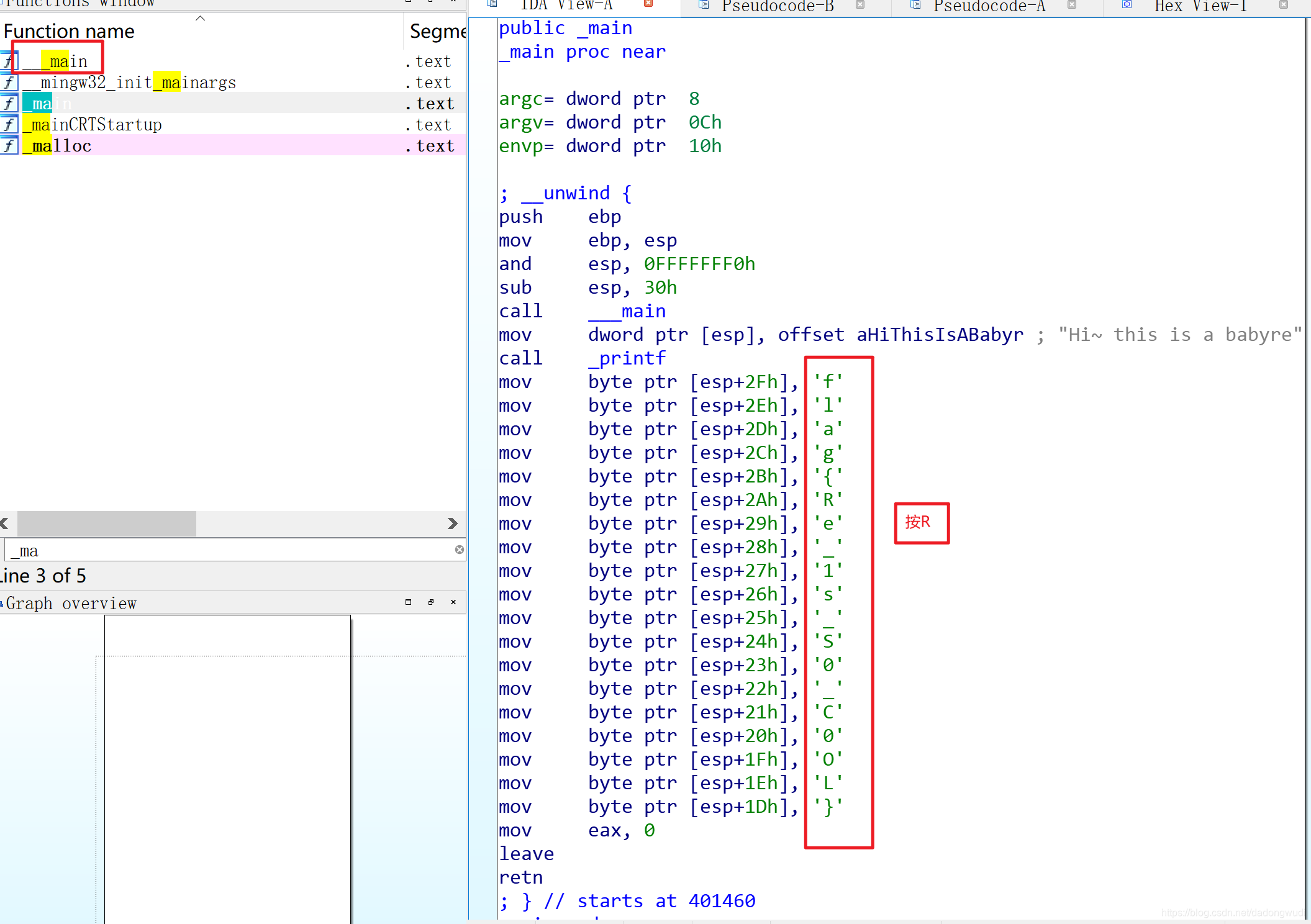The height and width of the screenshot is (924, 1311).
Task: Close the Hex View-1 tab
Action: 1283,5
